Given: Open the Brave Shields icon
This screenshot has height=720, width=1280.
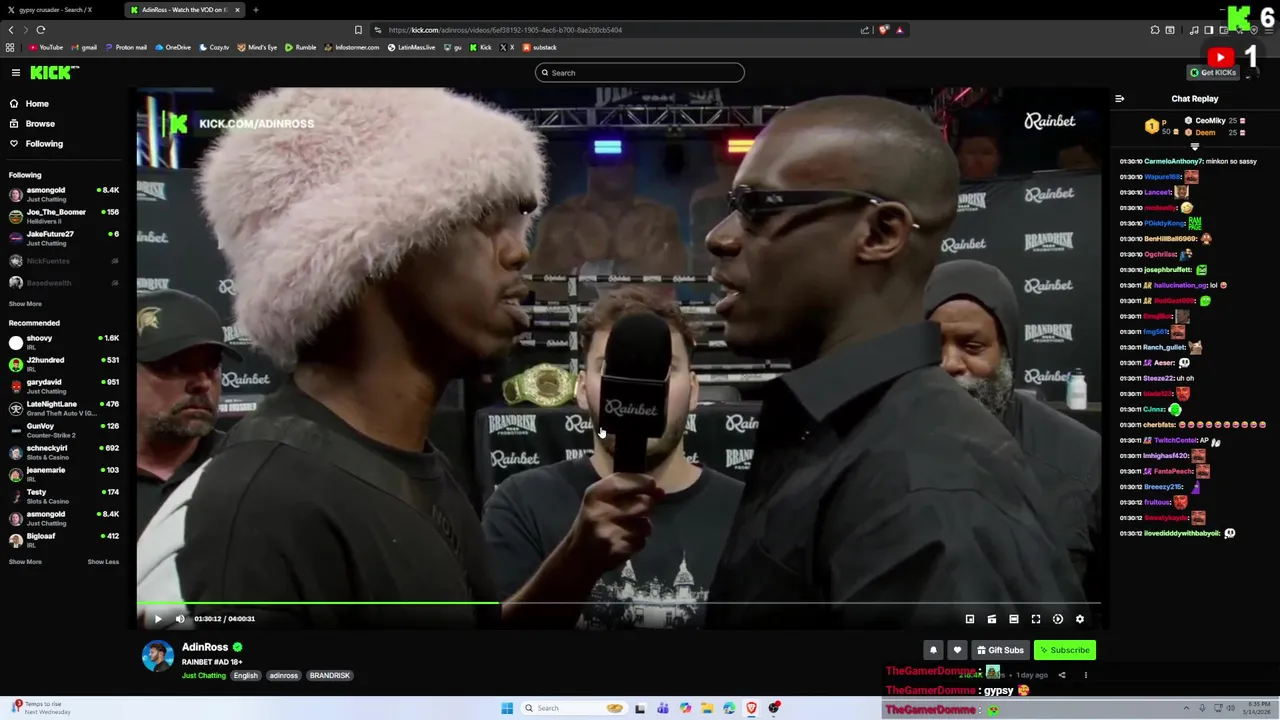Looking at the screenshot, I should coord(883,30).
